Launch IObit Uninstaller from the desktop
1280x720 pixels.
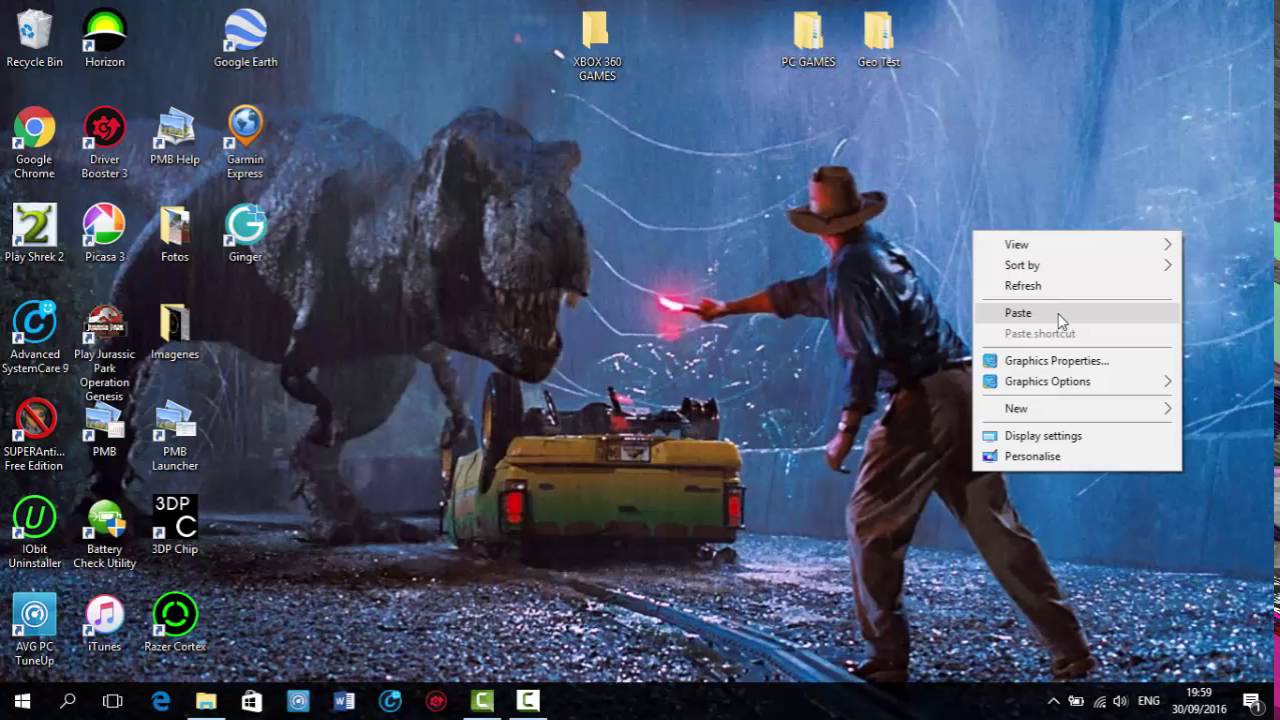(35, 533)
